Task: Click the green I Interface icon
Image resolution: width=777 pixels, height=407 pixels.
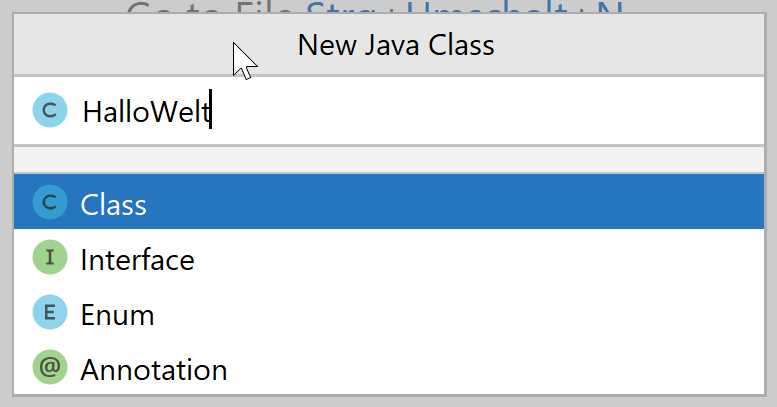Action: (50, 257)
